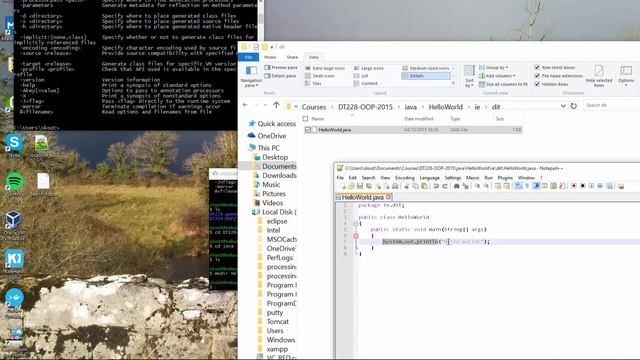Viewport: 640px width, 360px height.
Task: Open the Navigation pane dropdown
Action: 251,77
